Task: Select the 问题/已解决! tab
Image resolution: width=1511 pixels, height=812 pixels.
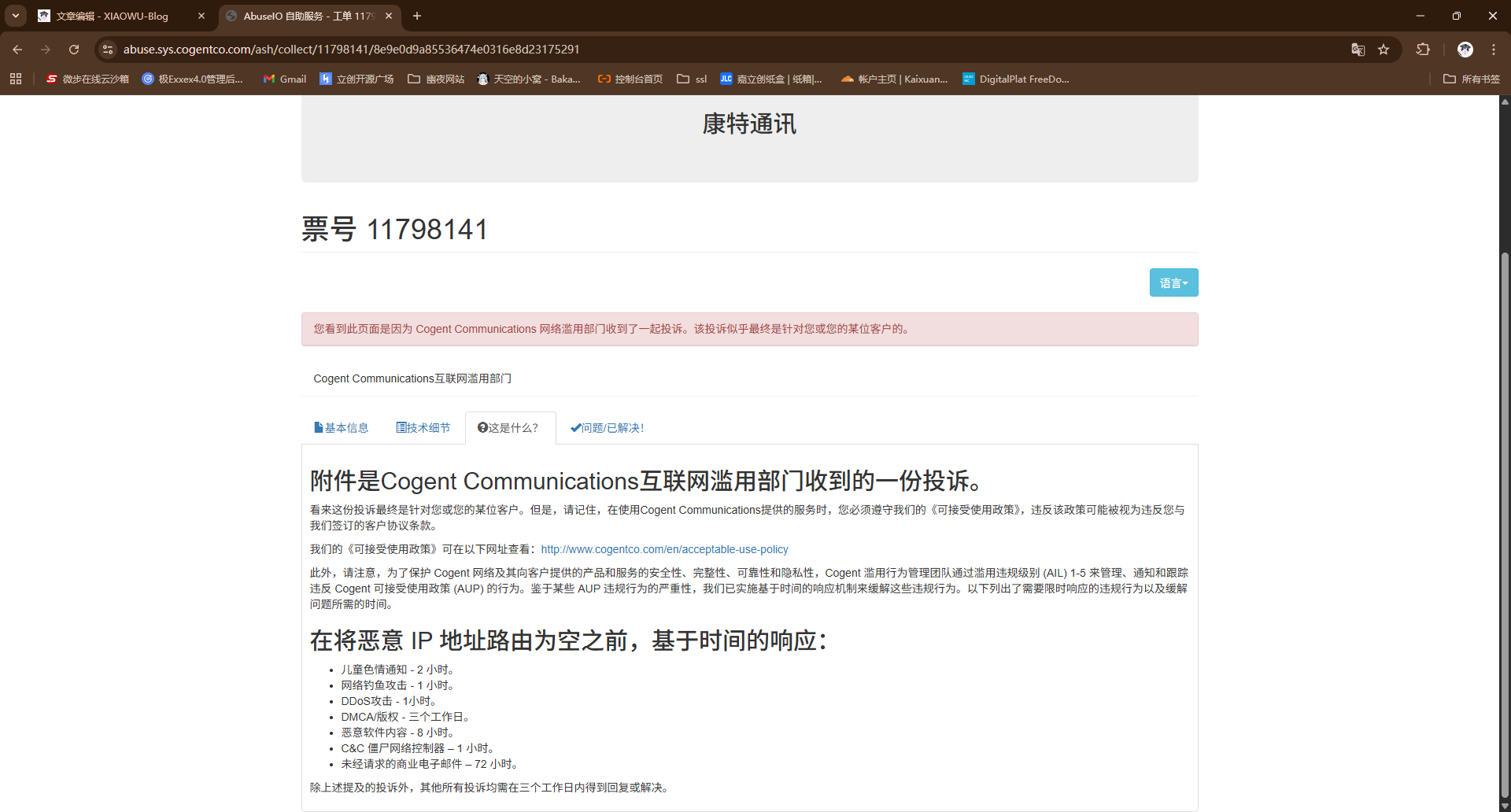Action: click(x=607, y=428)
